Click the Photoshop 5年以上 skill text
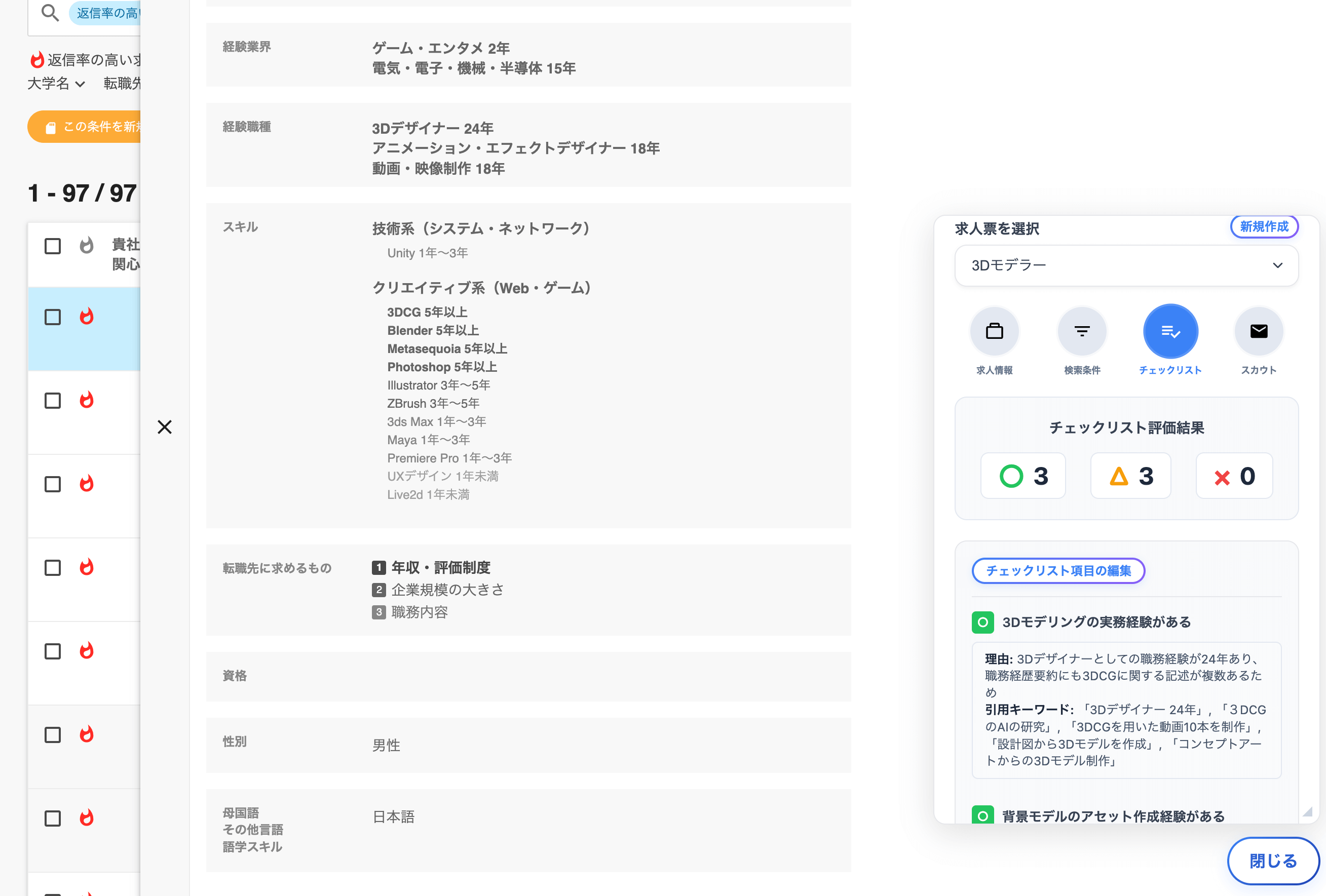 442,367
